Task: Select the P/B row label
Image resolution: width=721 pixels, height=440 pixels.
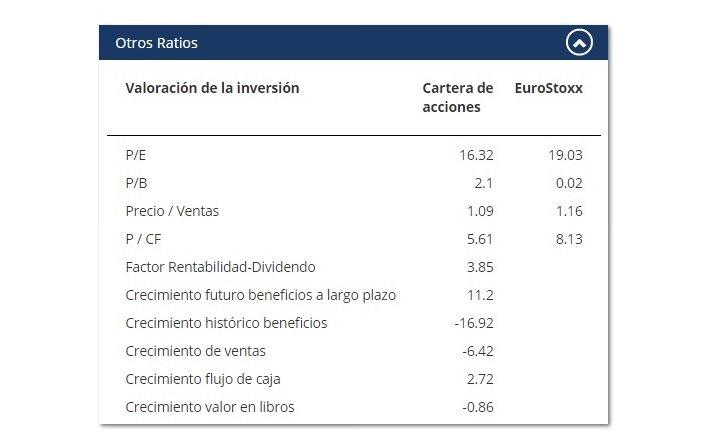Action: tap(136, 183)
